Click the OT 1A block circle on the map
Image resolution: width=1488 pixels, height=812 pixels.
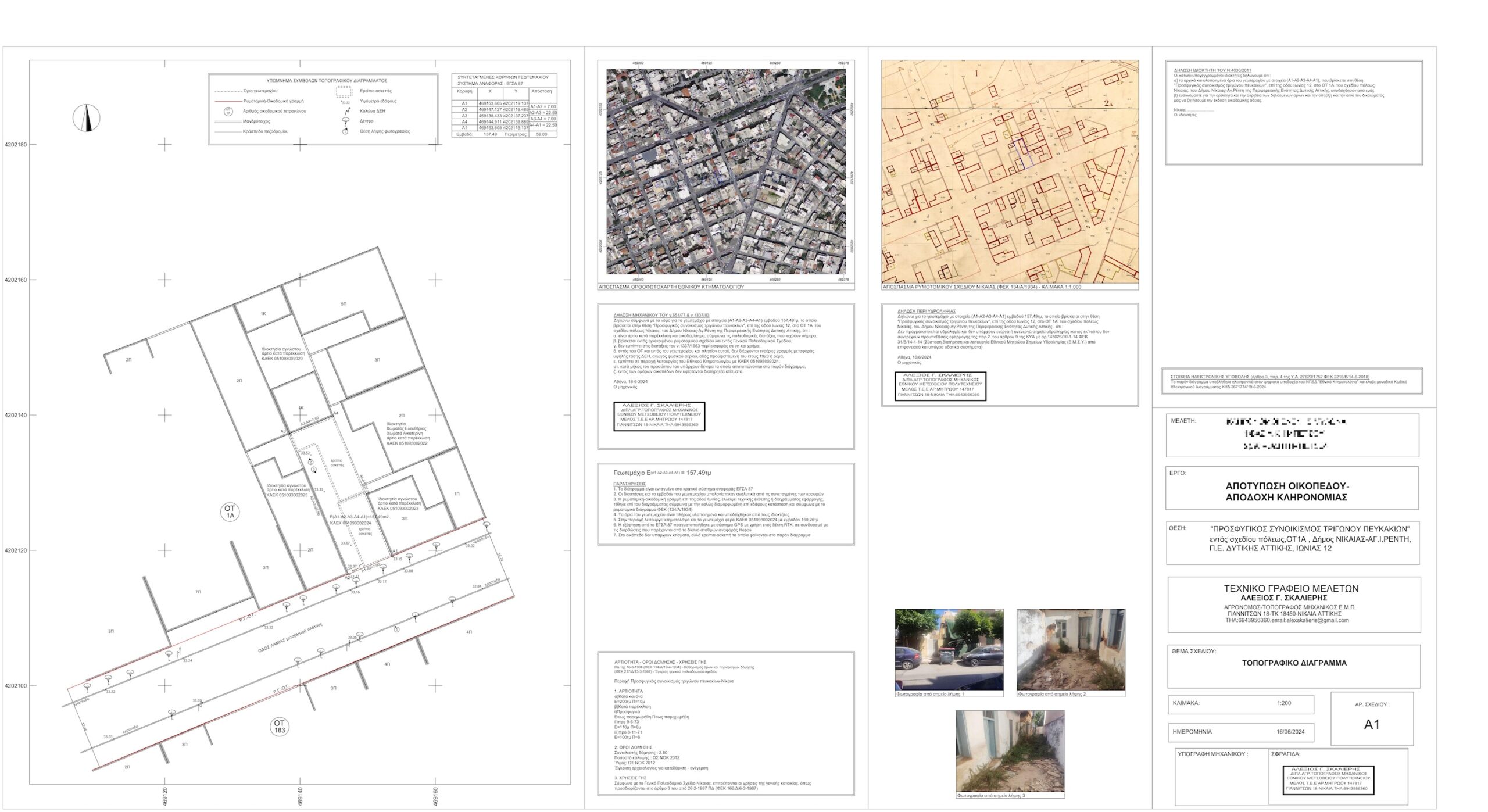pos(230,511)
